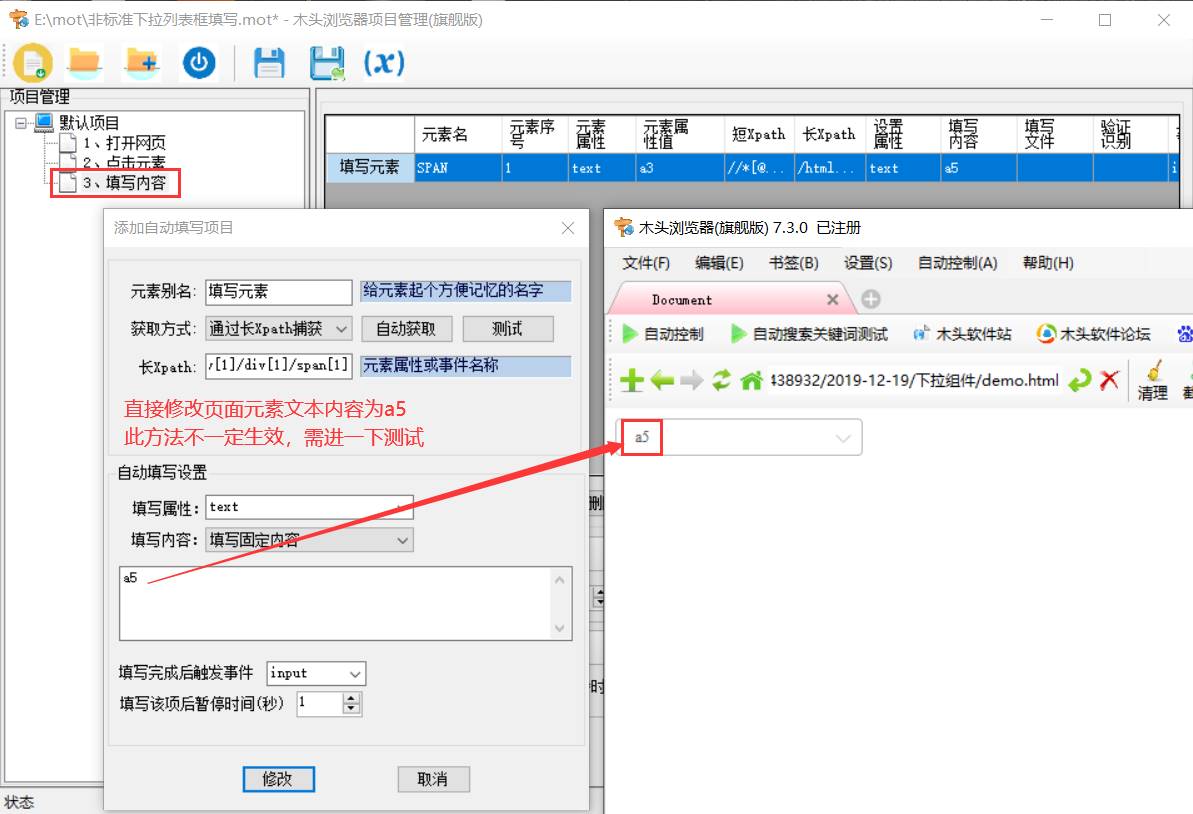
Task: Open the 填写内容 dropdown showing 填写固定内容
Action: tap(400, 540)
